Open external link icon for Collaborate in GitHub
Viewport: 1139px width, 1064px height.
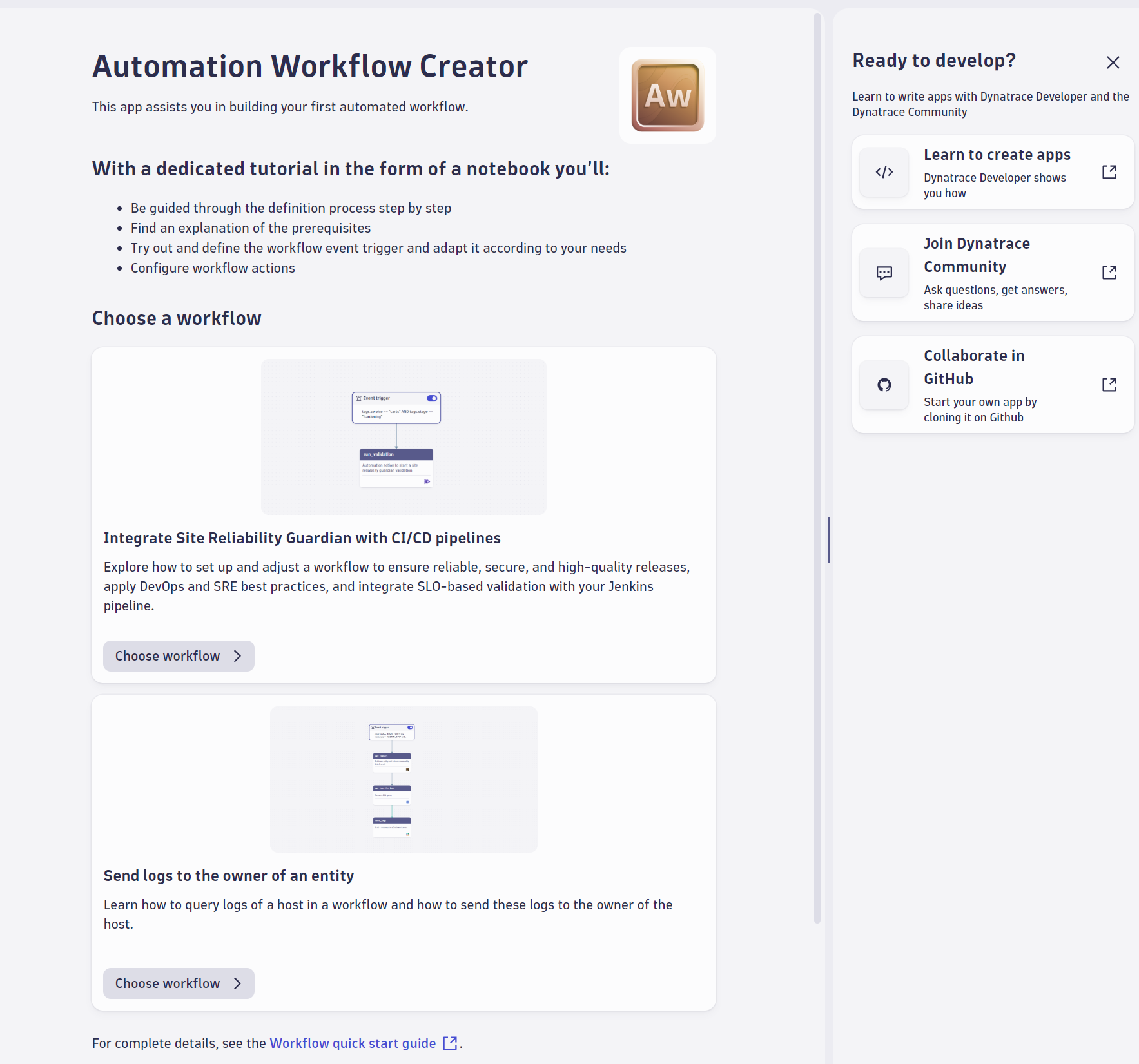[1109, 385]
